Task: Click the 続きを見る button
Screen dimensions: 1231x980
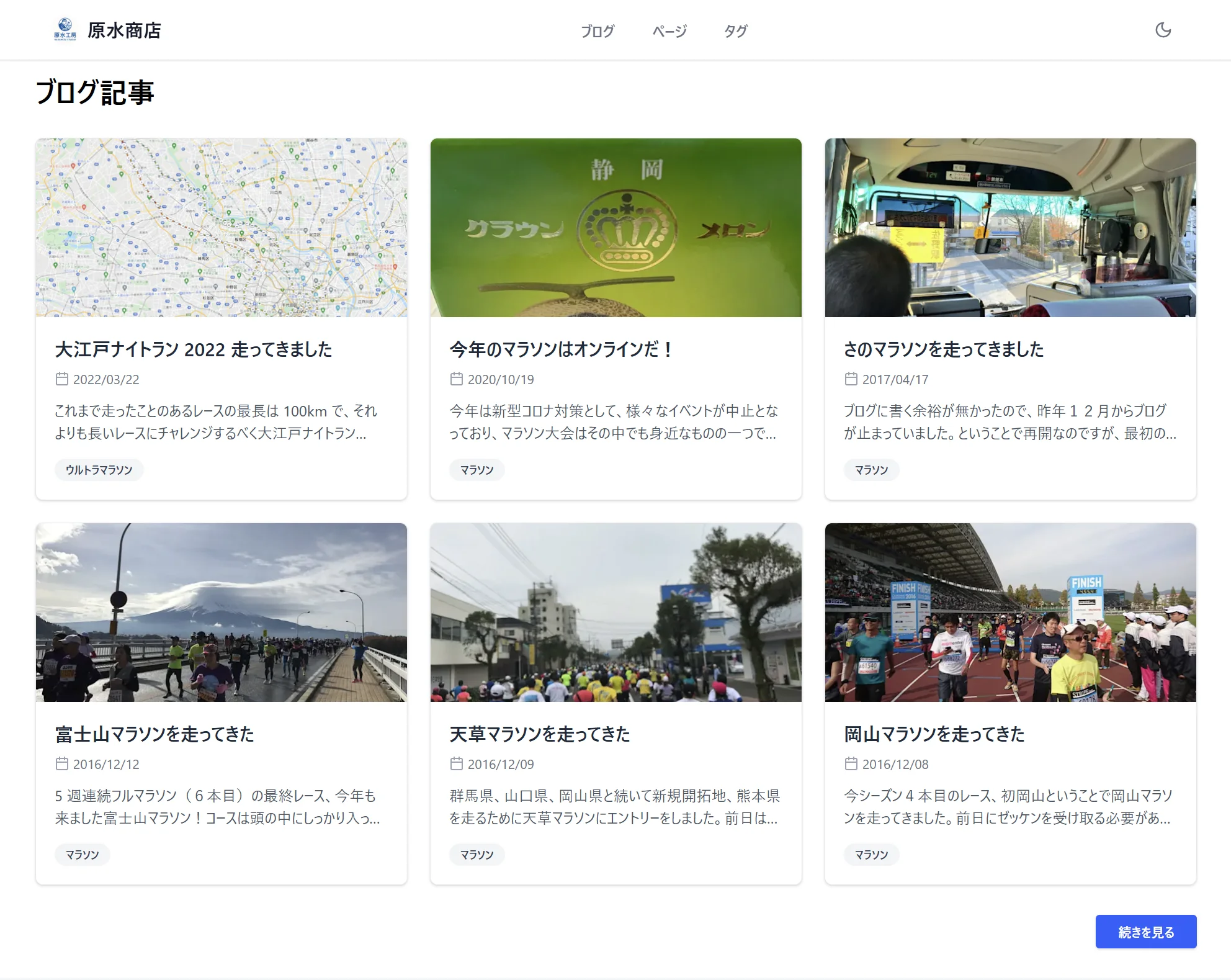Action: pyautogui.click(x=1145, y=932)
